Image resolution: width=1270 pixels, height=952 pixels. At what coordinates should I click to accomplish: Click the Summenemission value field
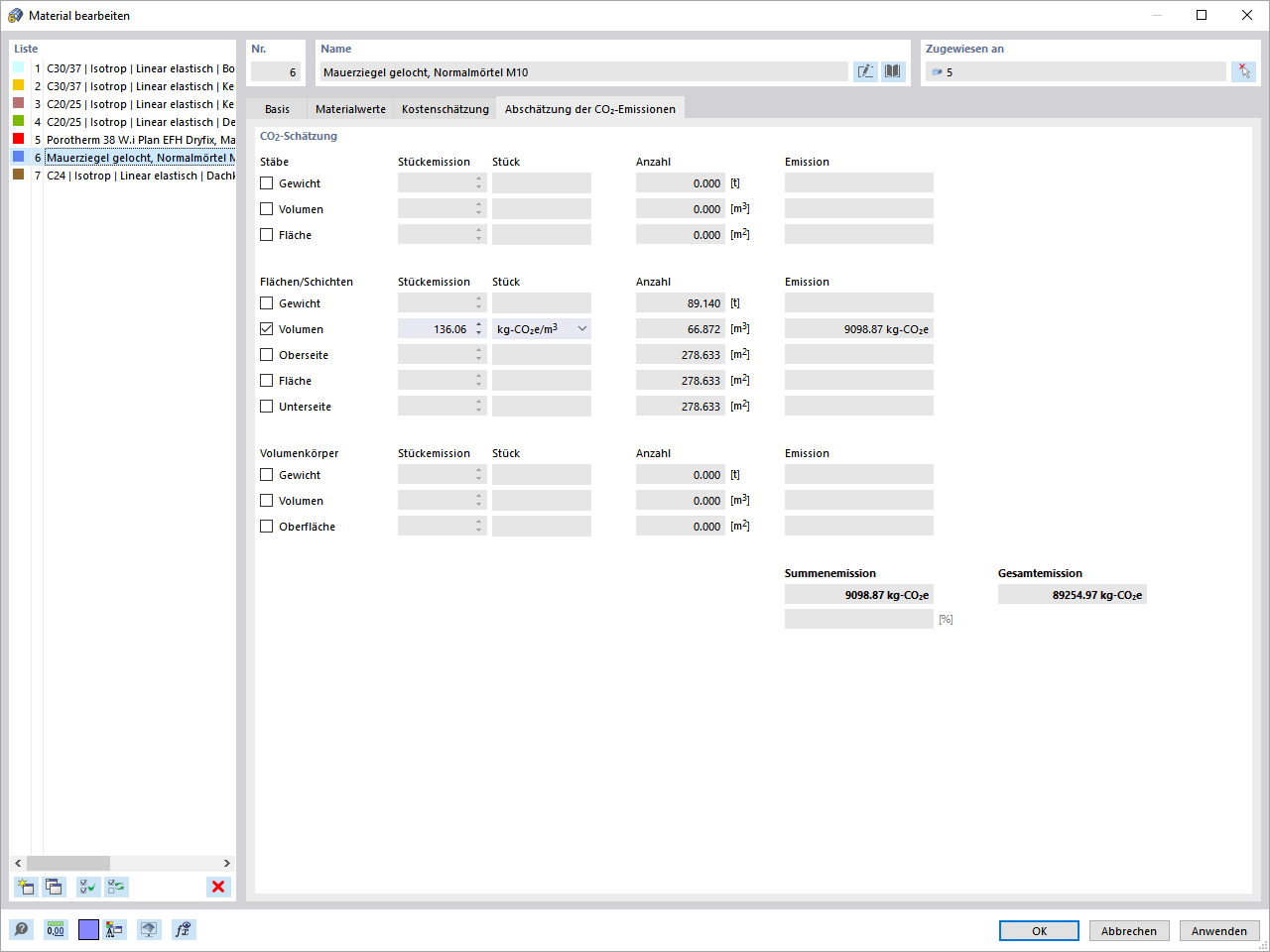(x=859, y=595)
